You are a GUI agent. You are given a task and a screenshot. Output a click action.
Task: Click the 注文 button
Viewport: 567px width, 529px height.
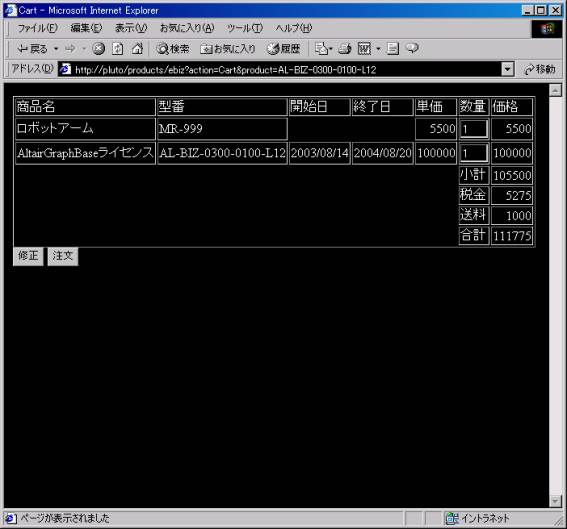click(x=63, y=256)
